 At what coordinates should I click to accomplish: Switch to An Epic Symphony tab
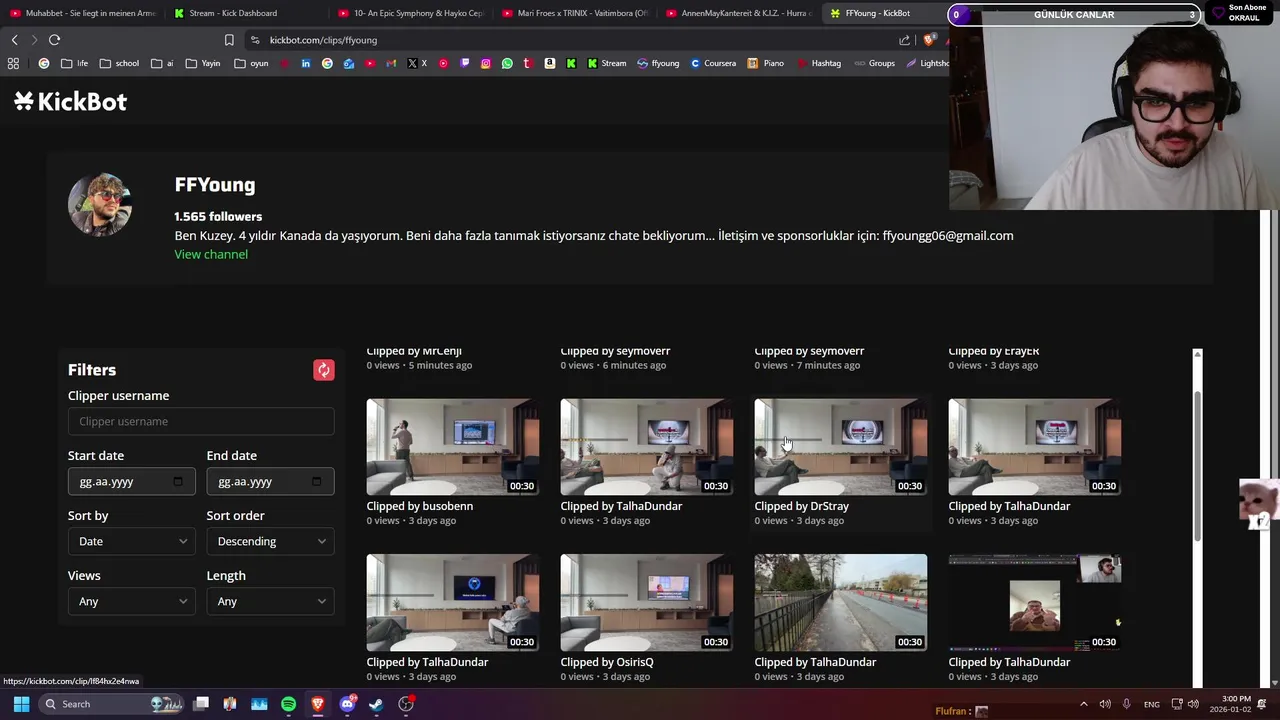pos(410,13)
